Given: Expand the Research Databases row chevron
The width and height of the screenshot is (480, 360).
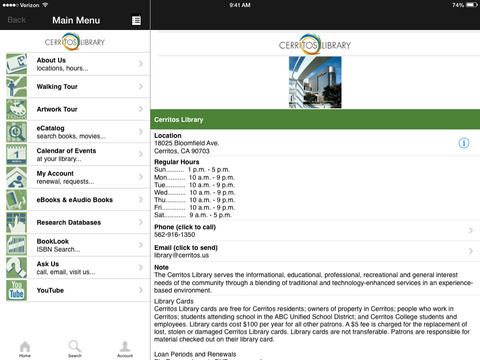Looking at the screenshot, I should 141,222.
